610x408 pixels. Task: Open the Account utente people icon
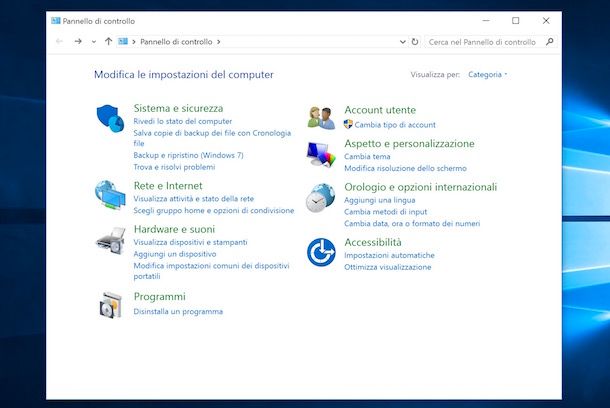click(x=321, y=117)
